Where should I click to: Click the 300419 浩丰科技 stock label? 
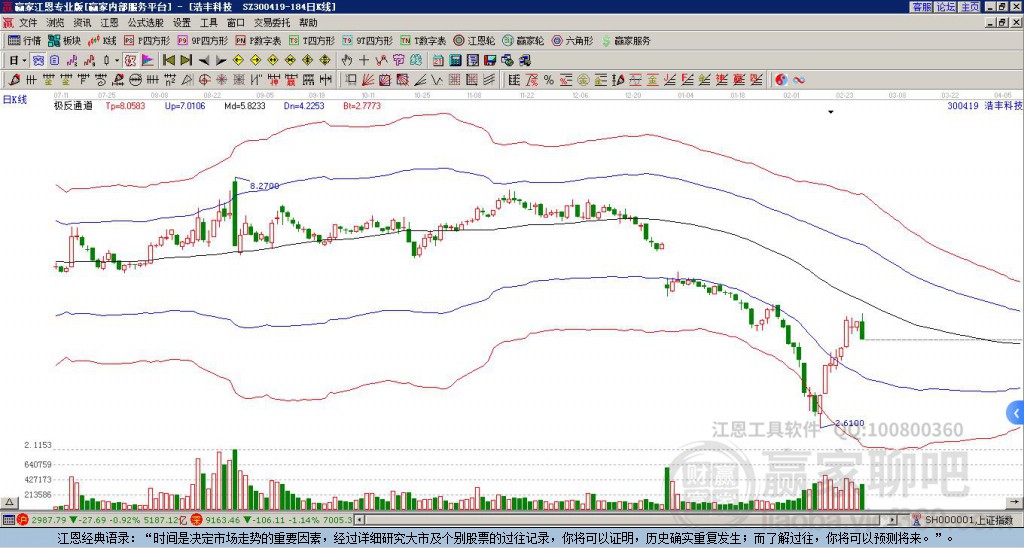pos(984,105)
